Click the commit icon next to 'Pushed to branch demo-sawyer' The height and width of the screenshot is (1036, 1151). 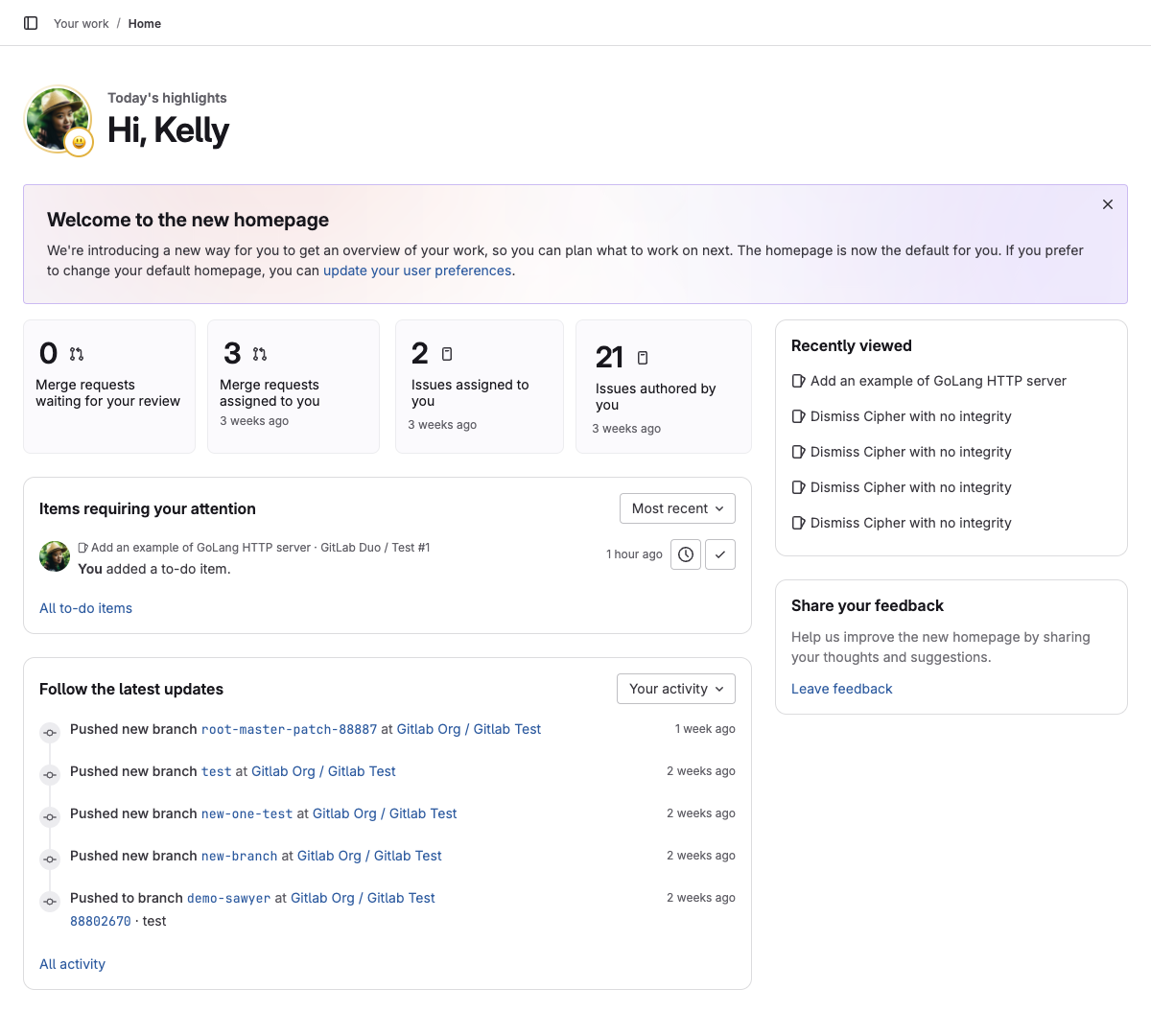(50, 902)
